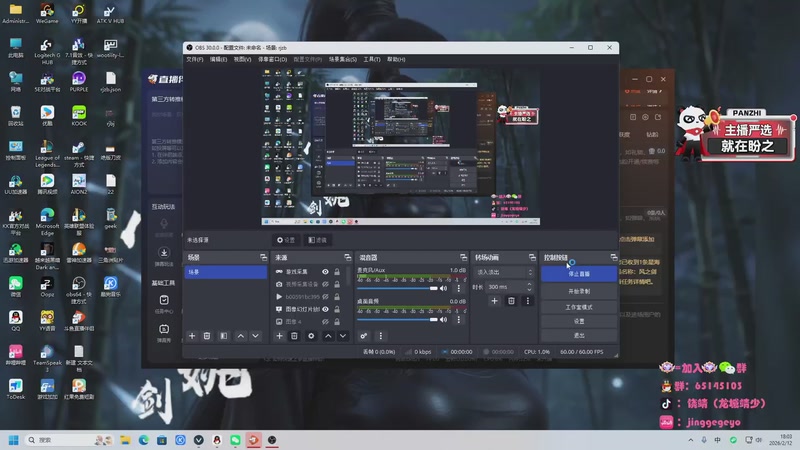Open the KOOK desktop shortcut

pos(79,116)
